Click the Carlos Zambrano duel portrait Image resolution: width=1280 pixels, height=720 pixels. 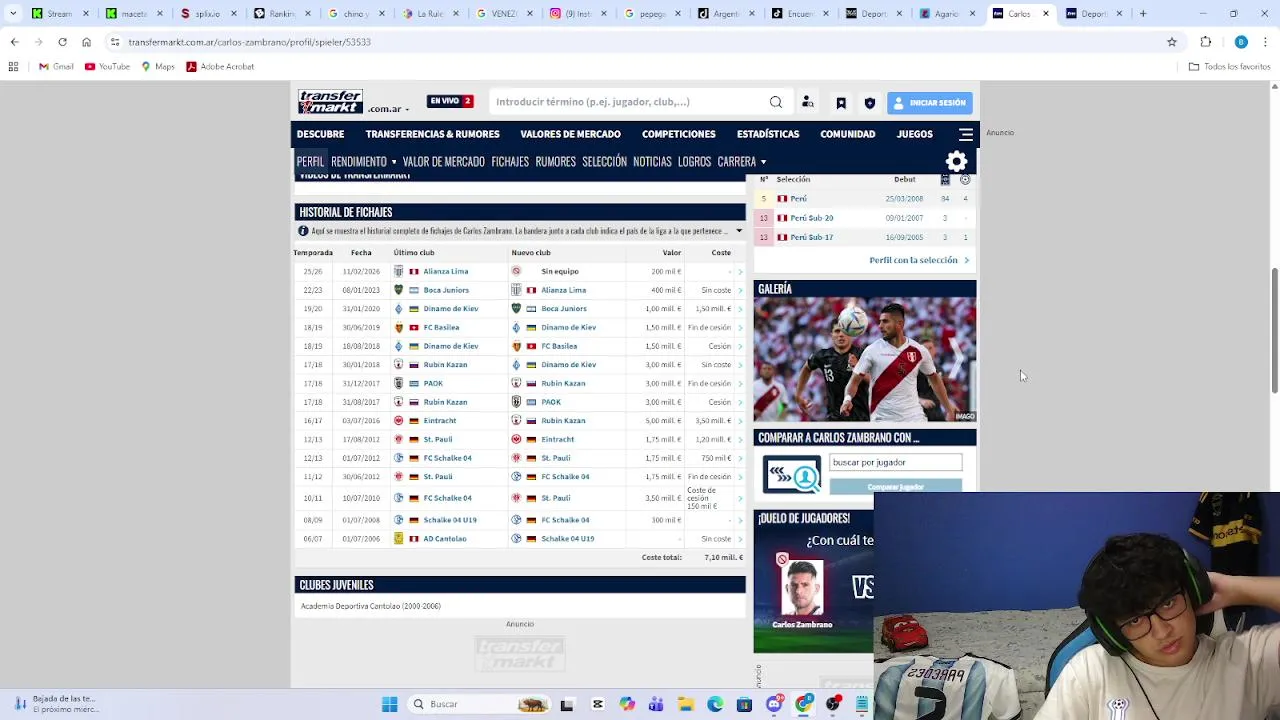point(802,588)
